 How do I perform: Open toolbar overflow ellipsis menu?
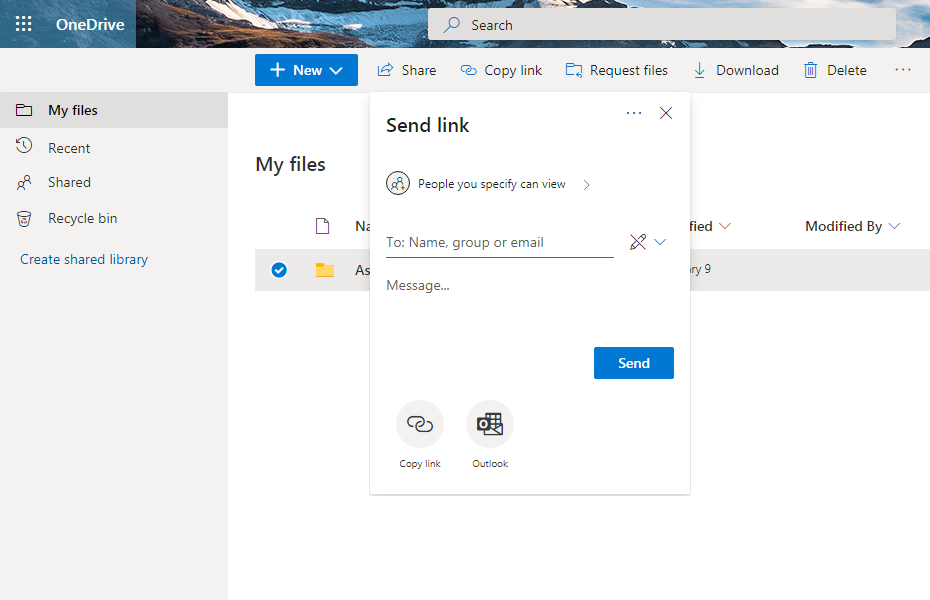coord(903,70)
